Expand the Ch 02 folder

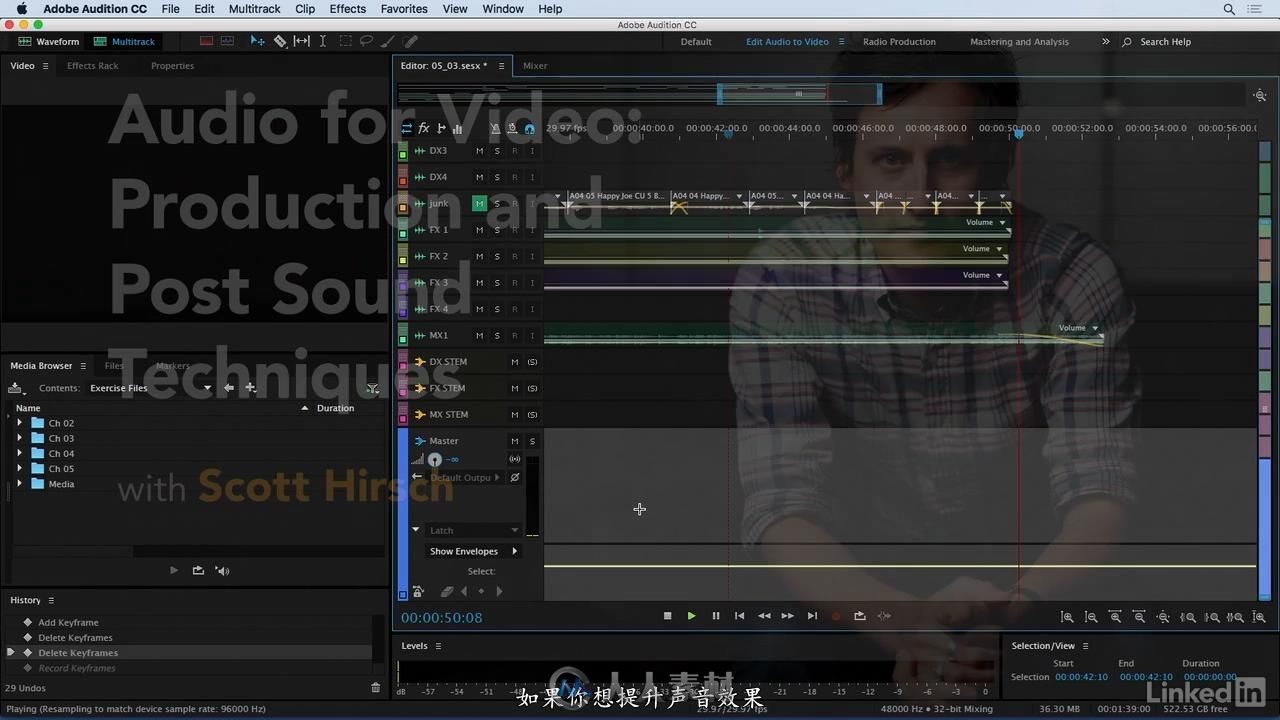tap(19, 423)
